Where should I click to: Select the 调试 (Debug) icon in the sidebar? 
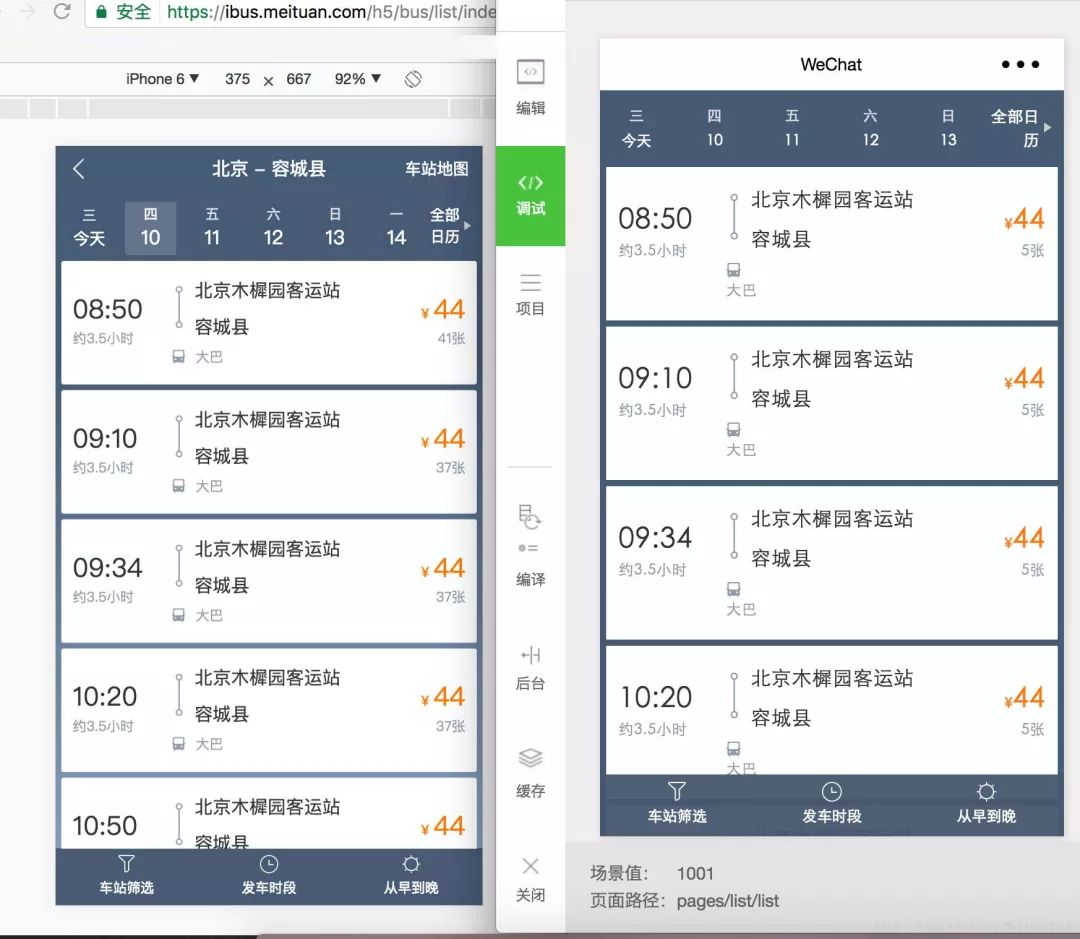click(x=530, y=196)
